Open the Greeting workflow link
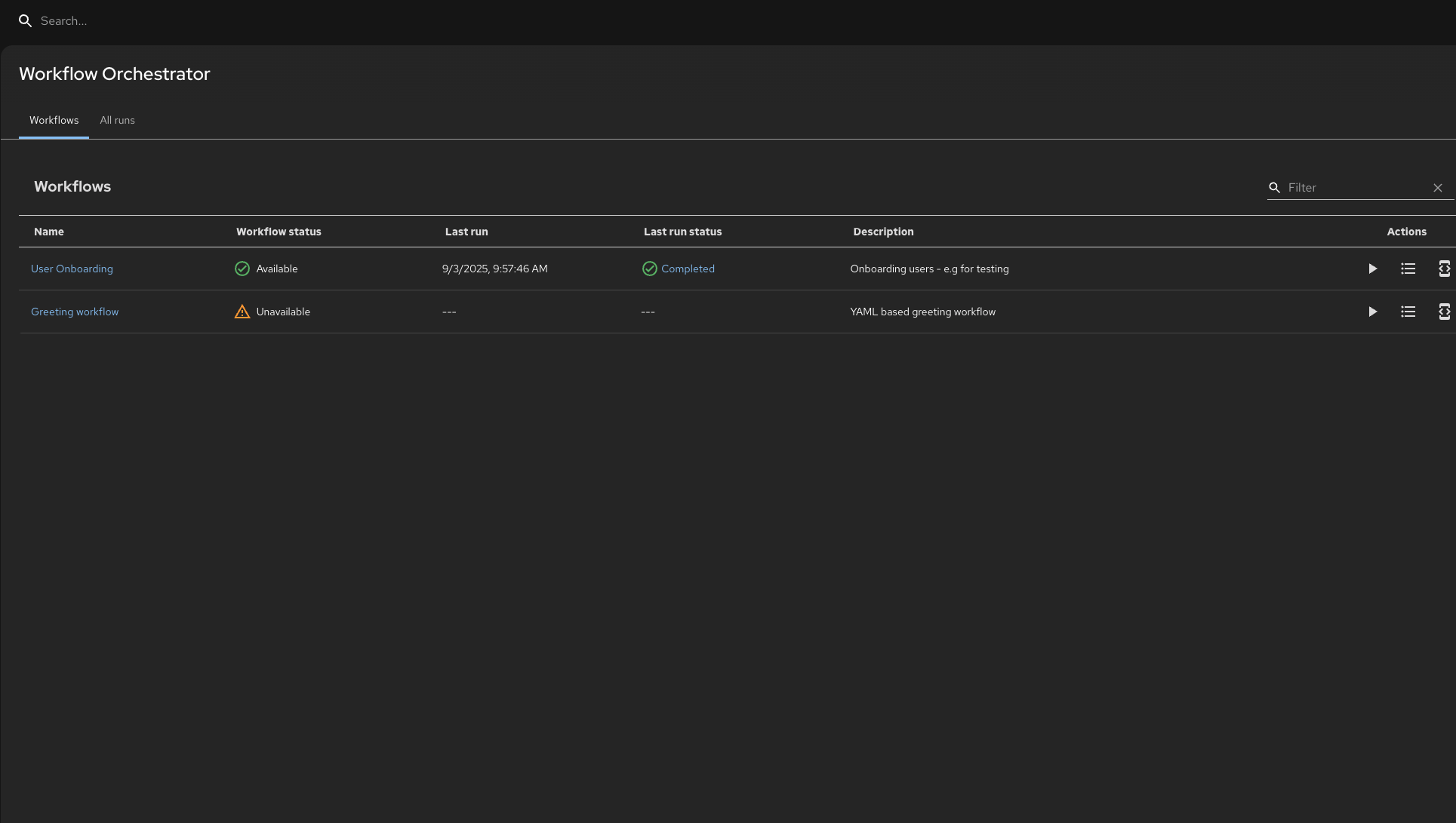This screenshot has height=823, width=1456. (75, 312)
